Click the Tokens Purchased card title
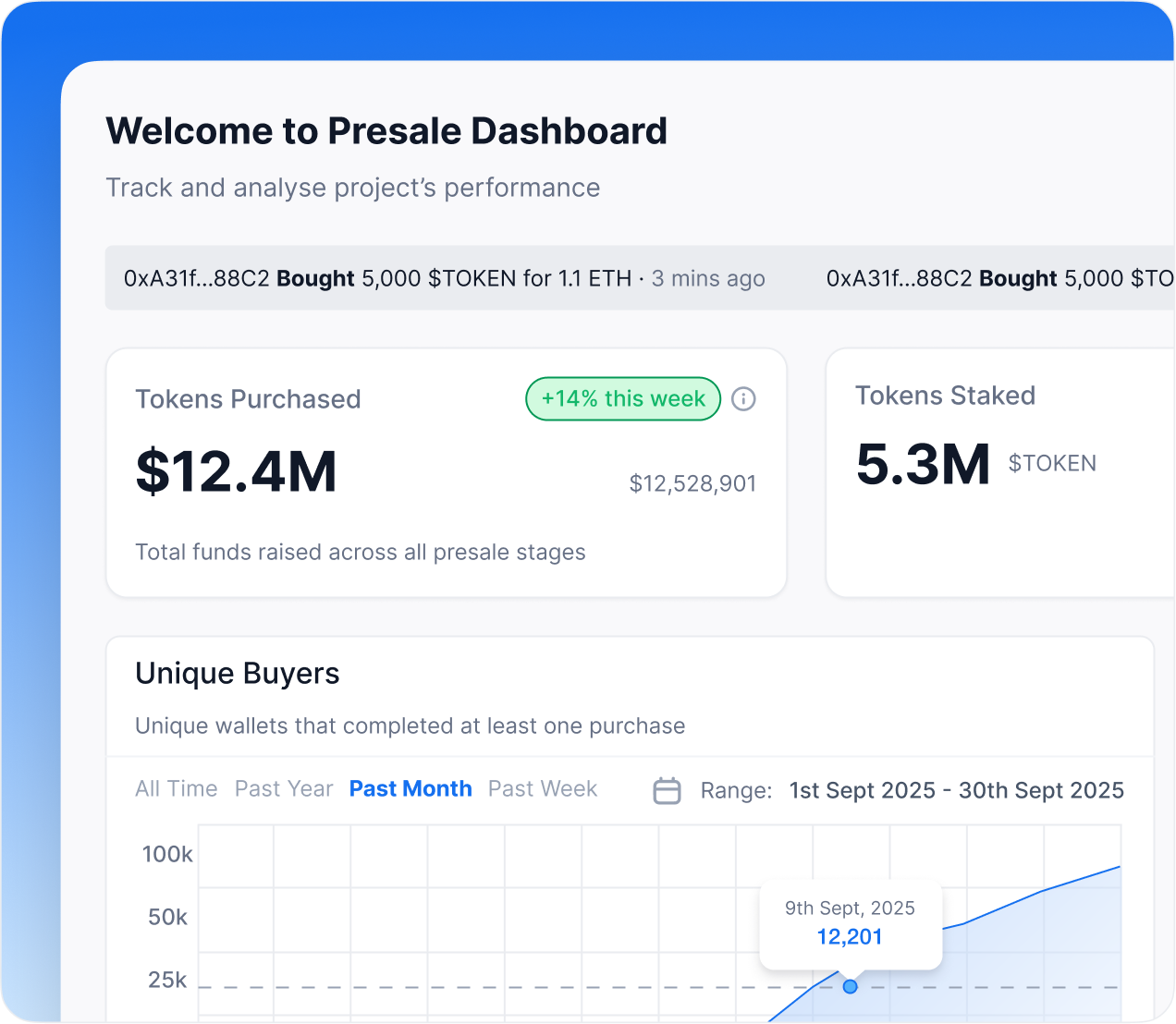1176x1024 pixels. (248, 399)
